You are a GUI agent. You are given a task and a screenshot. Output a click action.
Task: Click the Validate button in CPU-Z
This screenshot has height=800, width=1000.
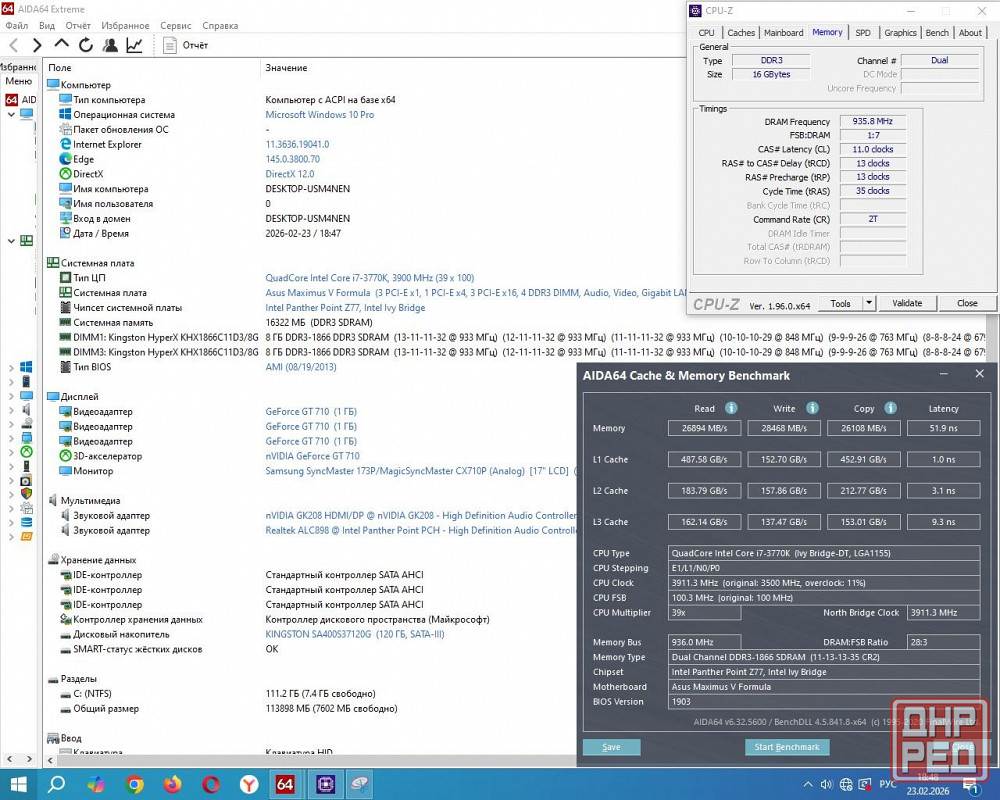[x=907, y=303]
